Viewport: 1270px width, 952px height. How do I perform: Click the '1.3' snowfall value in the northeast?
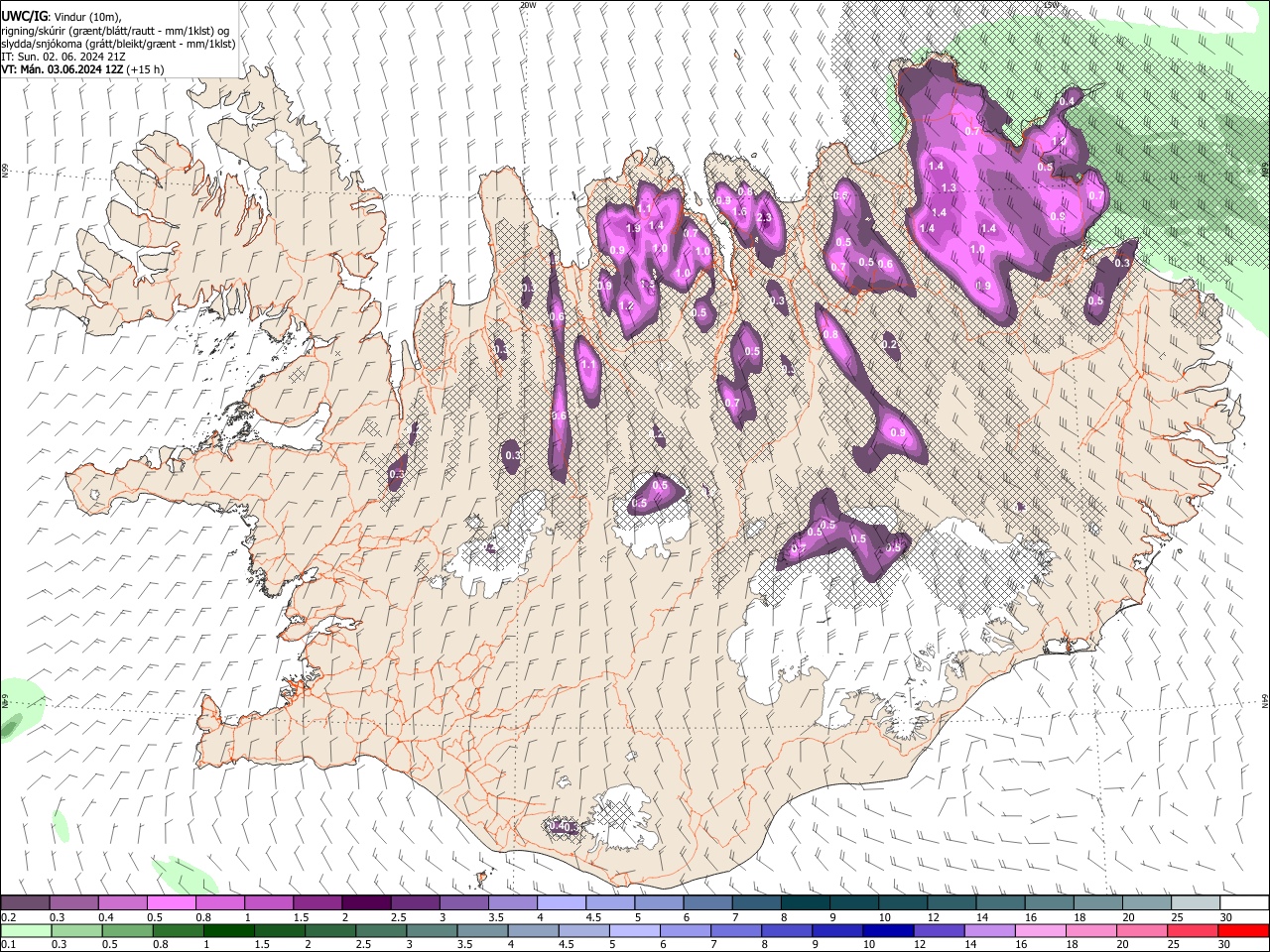[x=949, y=188]
